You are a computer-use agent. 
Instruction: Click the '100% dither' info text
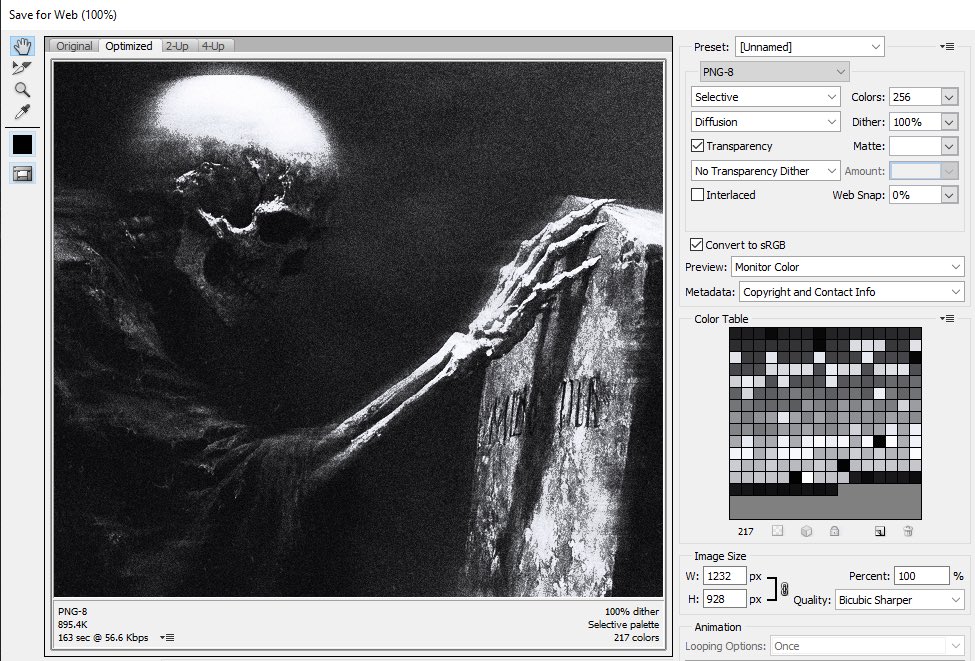(632, 611)
